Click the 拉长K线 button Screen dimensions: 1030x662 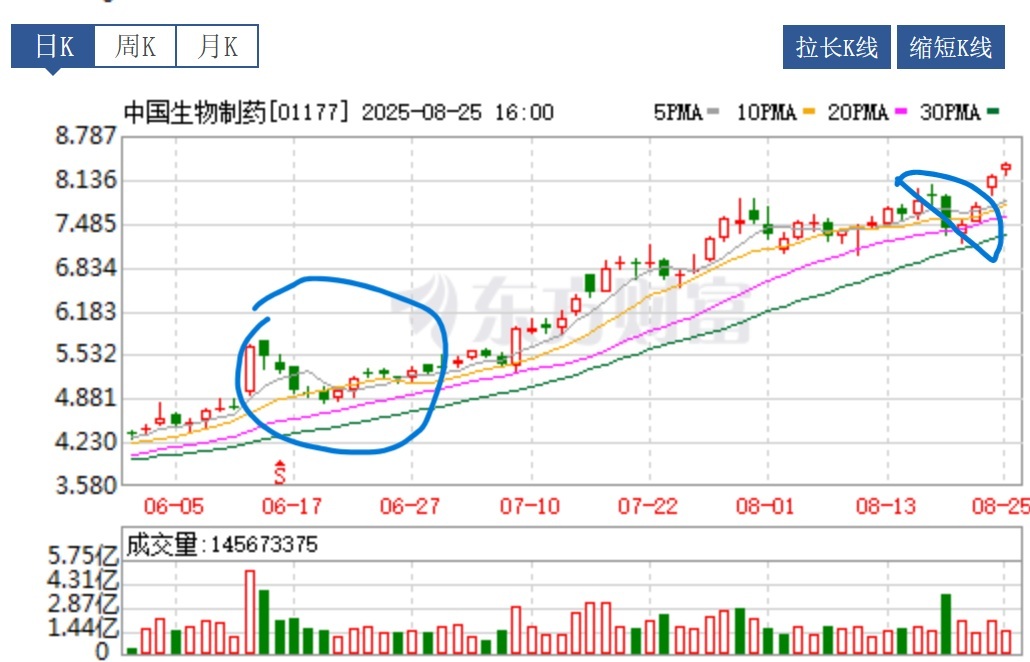[837, 47]
